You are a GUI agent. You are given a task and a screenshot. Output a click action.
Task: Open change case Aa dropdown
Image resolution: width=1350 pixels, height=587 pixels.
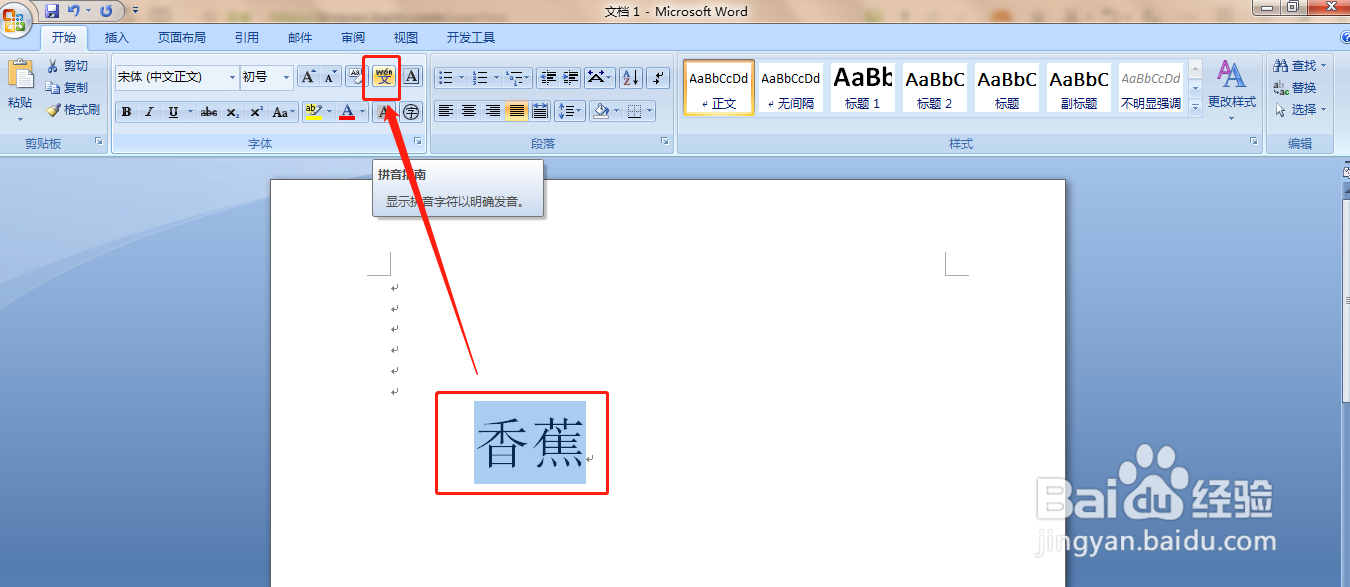pos(285,112)
